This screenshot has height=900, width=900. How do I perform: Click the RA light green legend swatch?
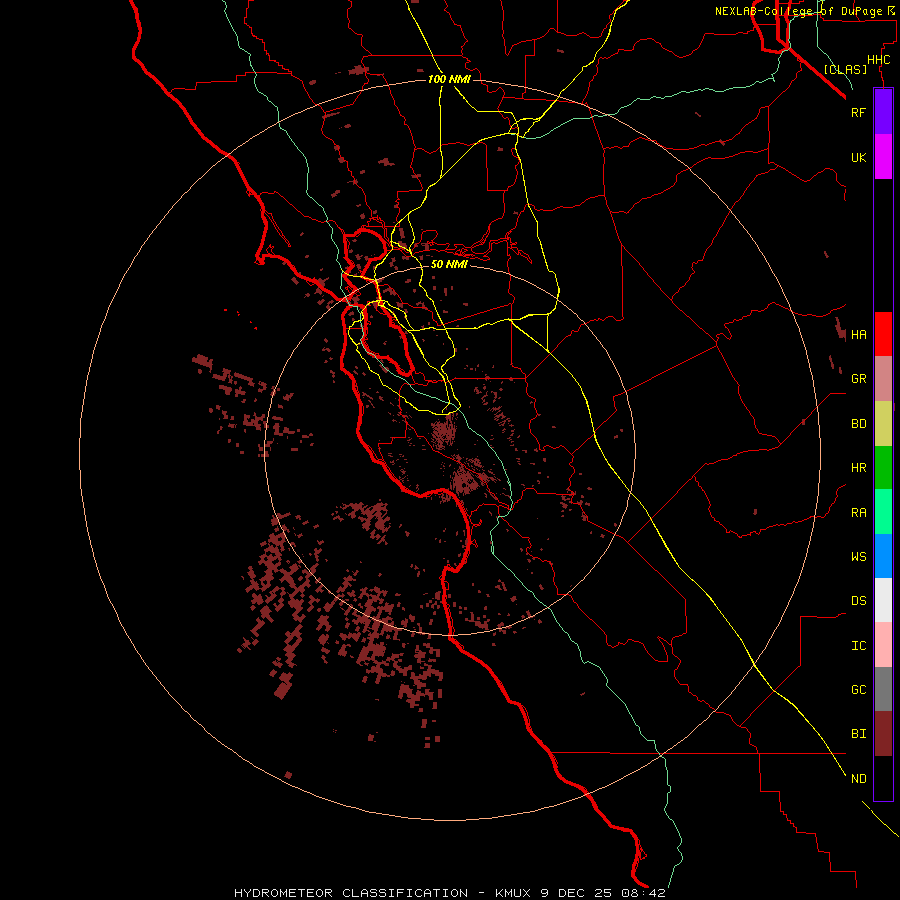click(883, 512)
